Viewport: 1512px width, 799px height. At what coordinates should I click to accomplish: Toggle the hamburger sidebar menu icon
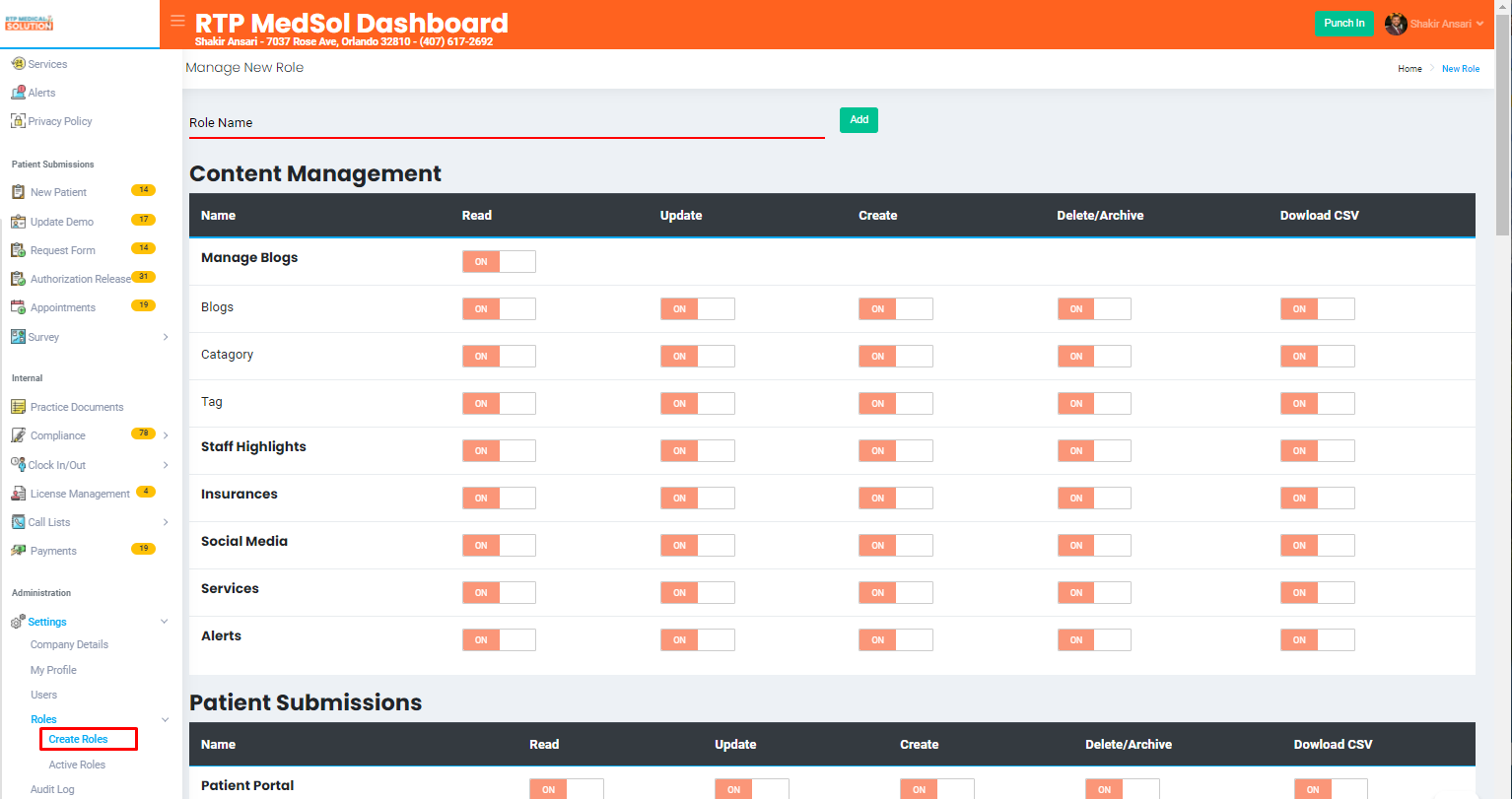177,21
